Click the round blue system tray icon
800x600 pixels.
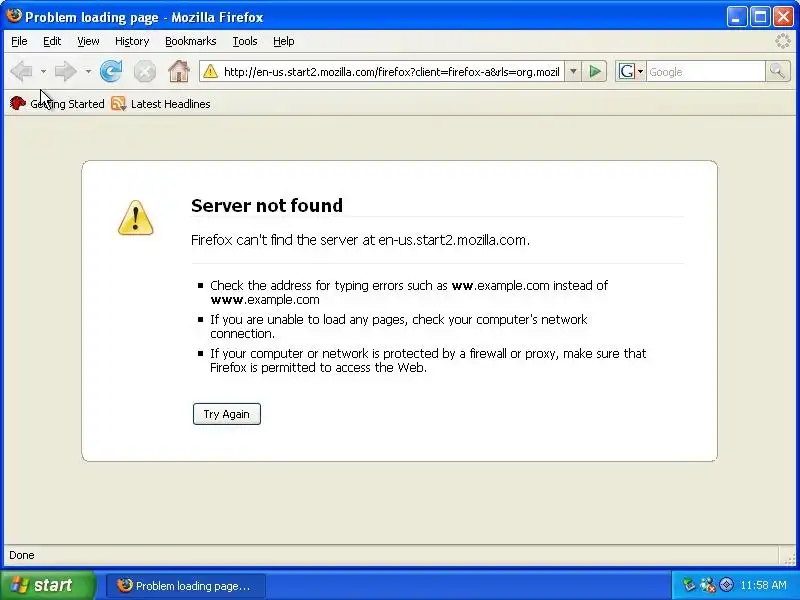[x=726, y=585]
